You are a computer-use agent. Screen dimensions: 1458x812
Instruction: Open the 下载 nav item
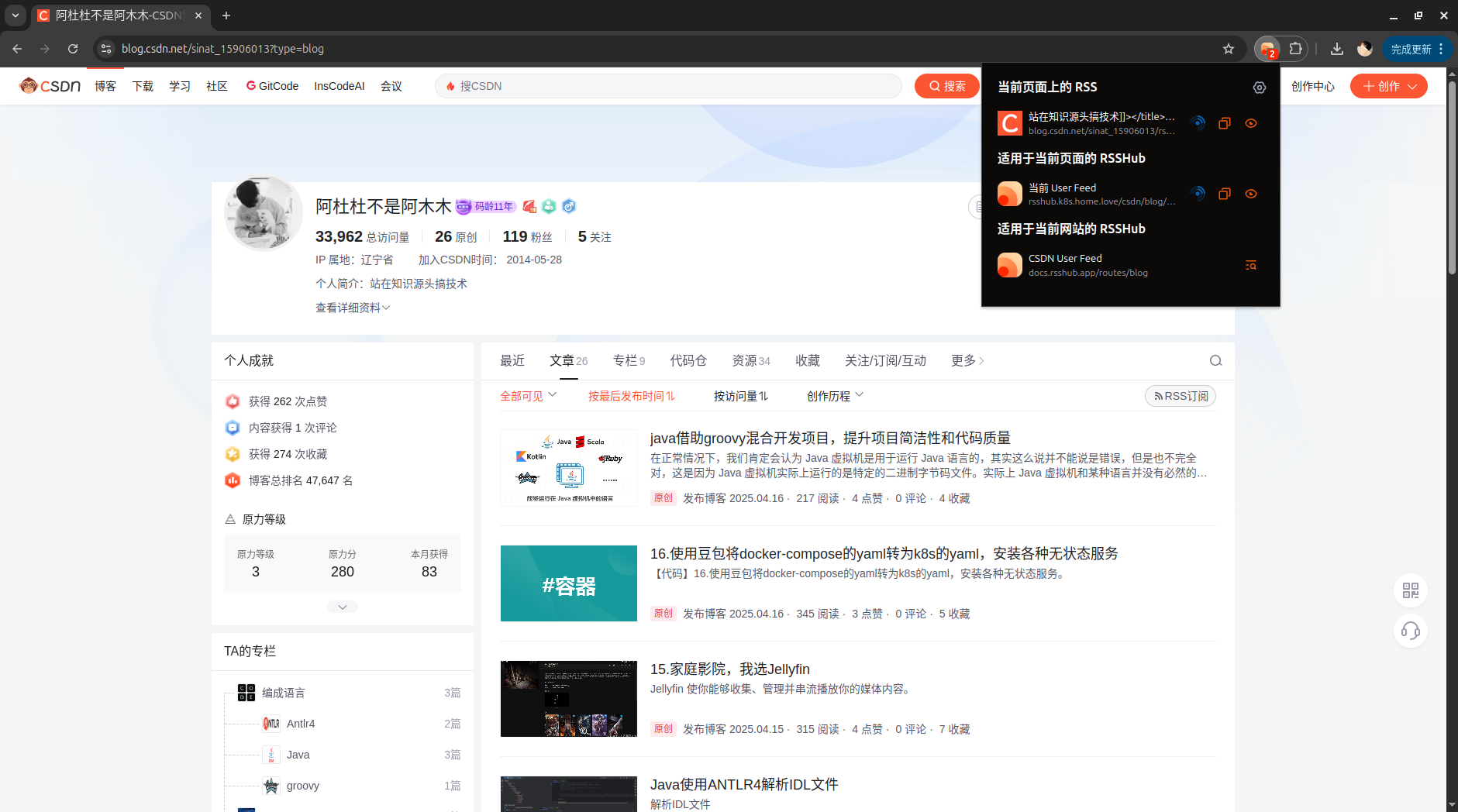tap(143, 86)
